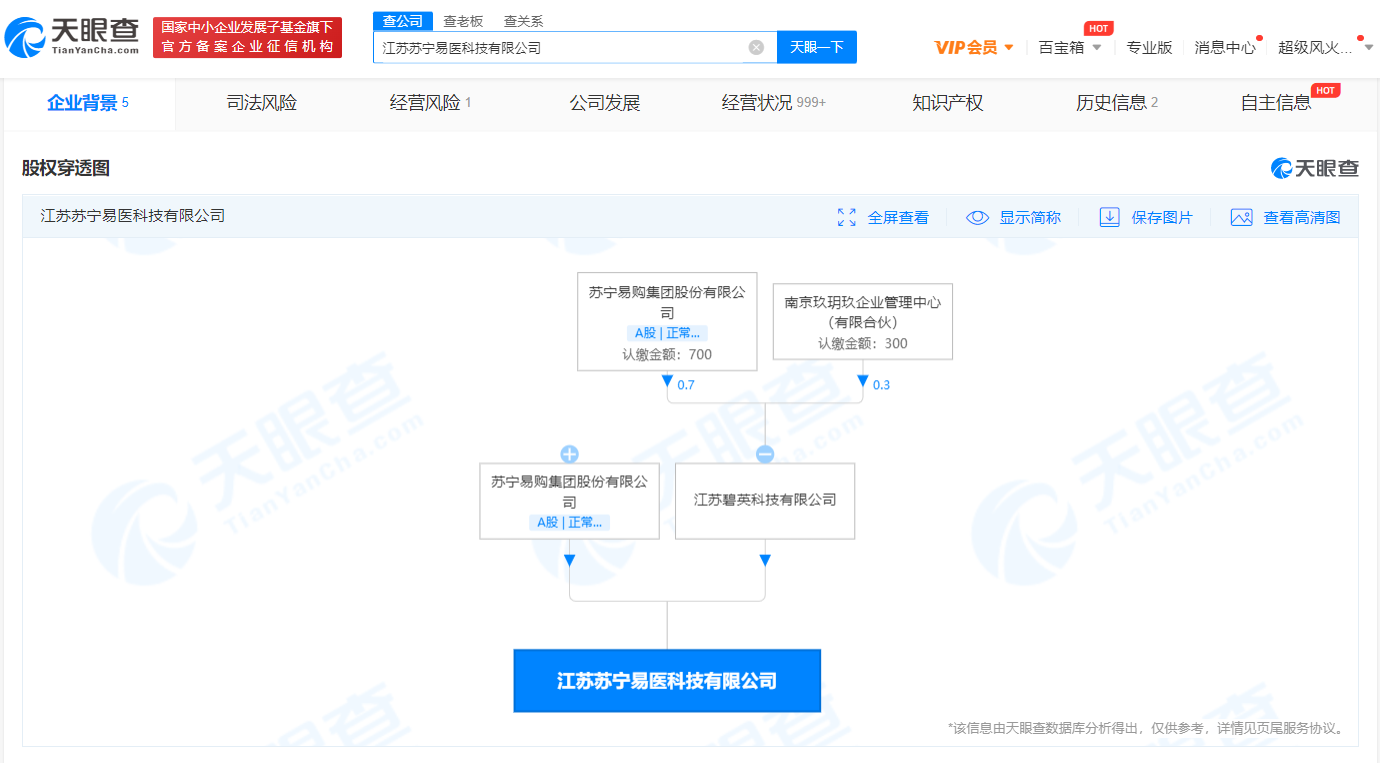Click the fullscreen view icon
Image resolution: width=1380 pixels, height=763 pixels.
pos(847,217)
